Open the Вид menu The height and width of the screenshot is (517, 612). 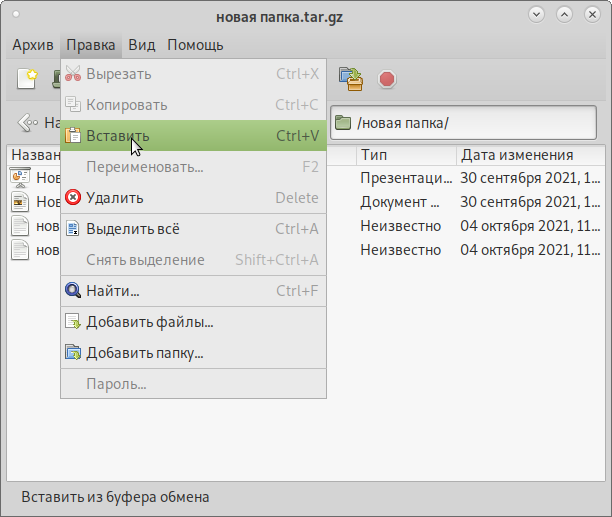[x=142, y=45]
